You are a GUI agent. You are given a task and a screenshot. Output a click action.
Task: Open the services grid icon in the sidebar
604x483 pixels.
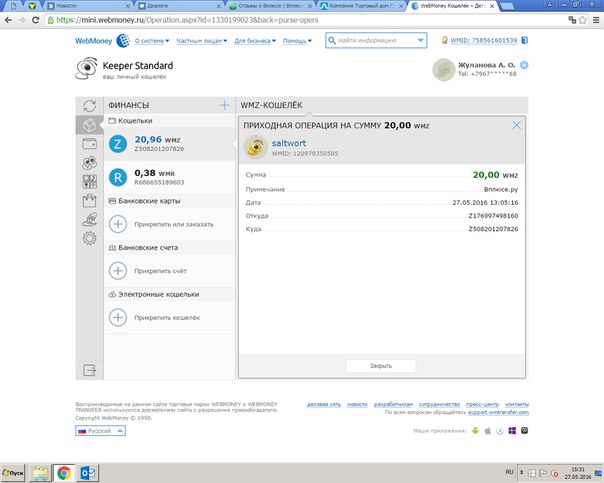pyautogui.click(x=89, y=181)
